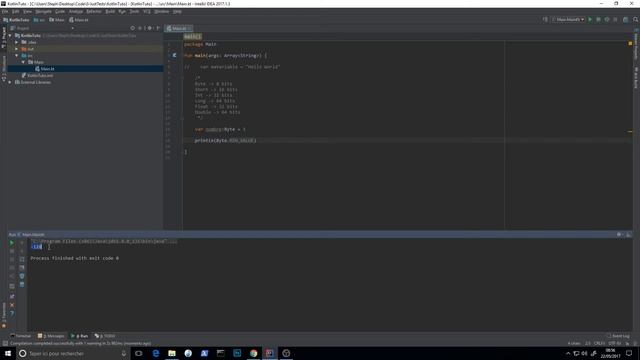Expand the External Libraries node
Image resolution: width=640 pixels, height=360 pixels.
10,82
